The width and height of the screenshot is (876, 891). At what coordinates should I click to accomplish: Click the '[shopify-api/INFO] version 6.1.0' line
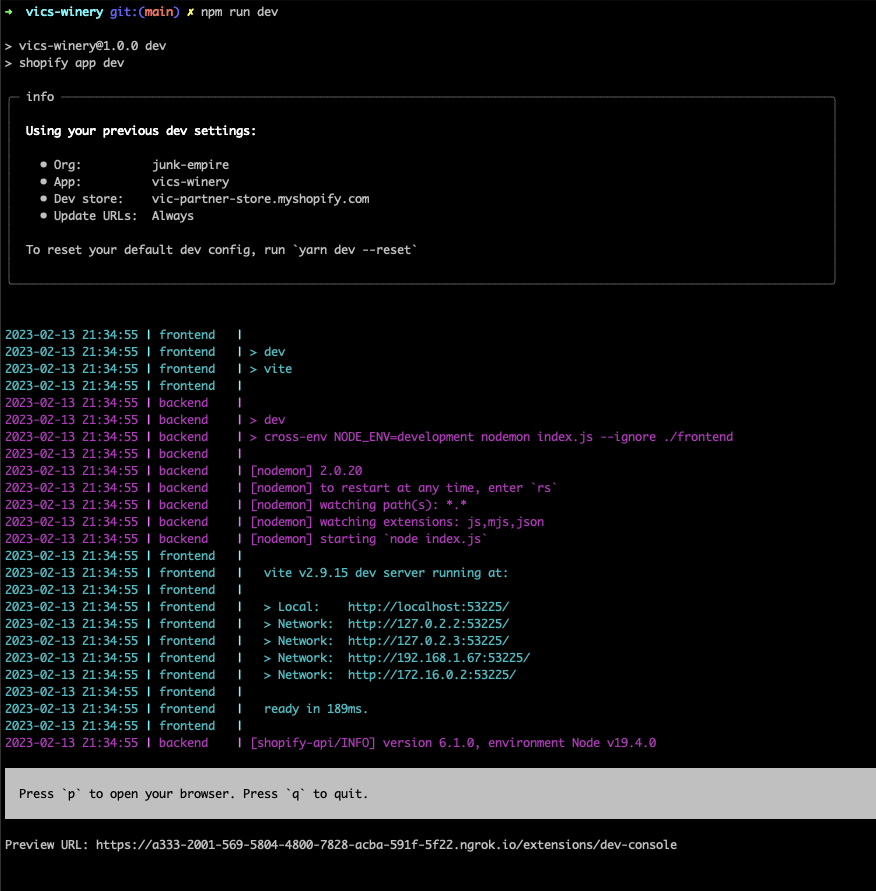pos(453,743)
